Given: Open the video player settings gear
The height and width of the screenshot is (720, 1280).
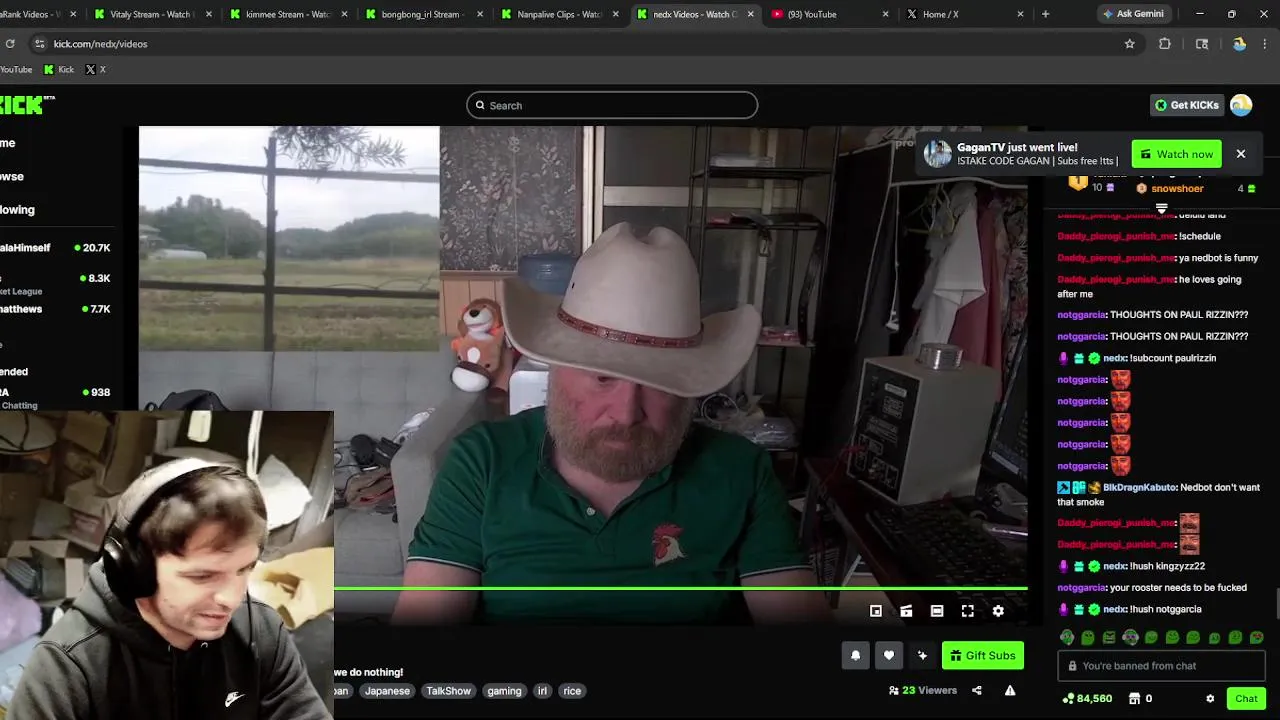Looking at the screenshot, I should click(x=998, y=611).
